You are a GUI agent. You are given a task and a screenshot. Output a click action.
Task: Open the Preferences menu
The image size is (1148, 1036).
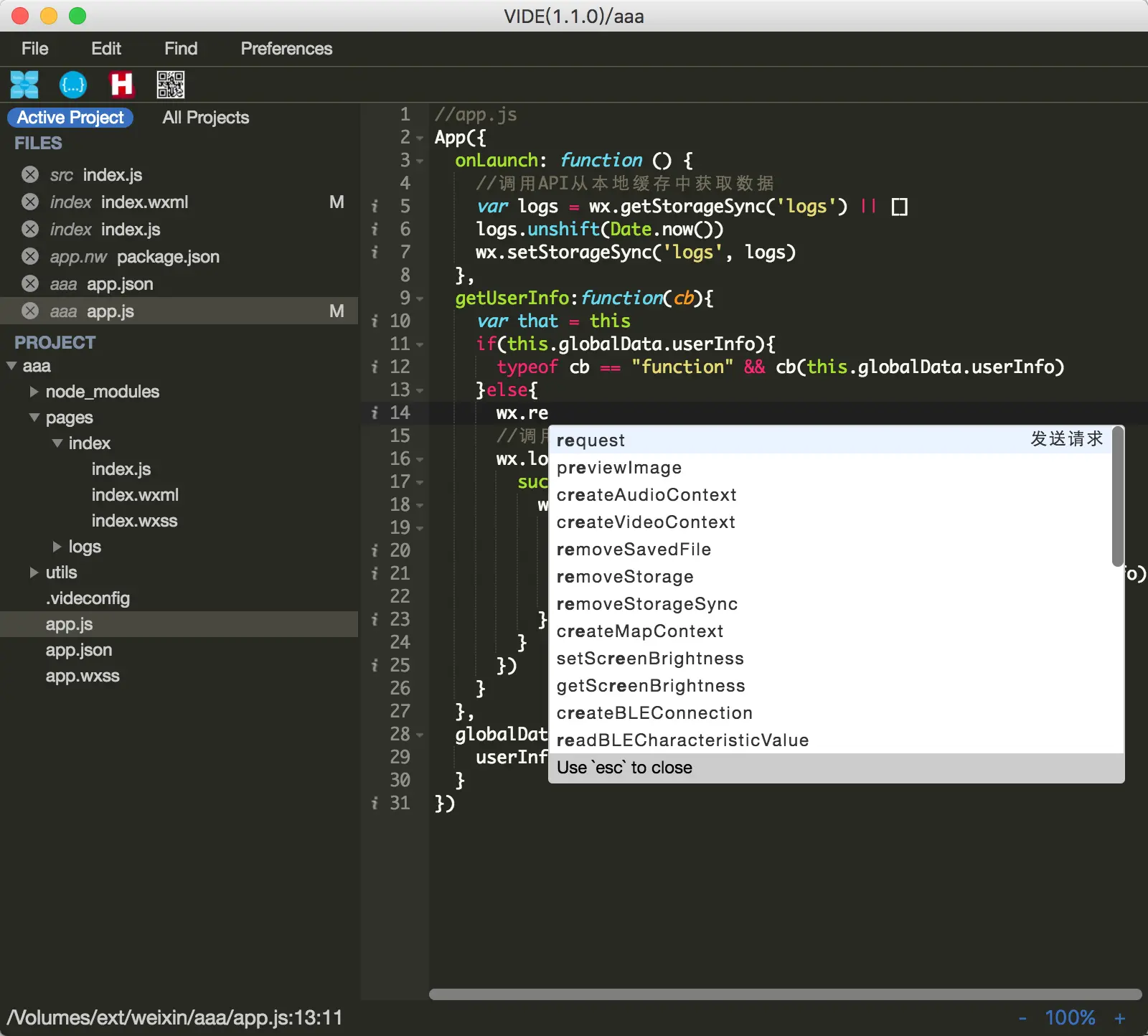[286, 49]
